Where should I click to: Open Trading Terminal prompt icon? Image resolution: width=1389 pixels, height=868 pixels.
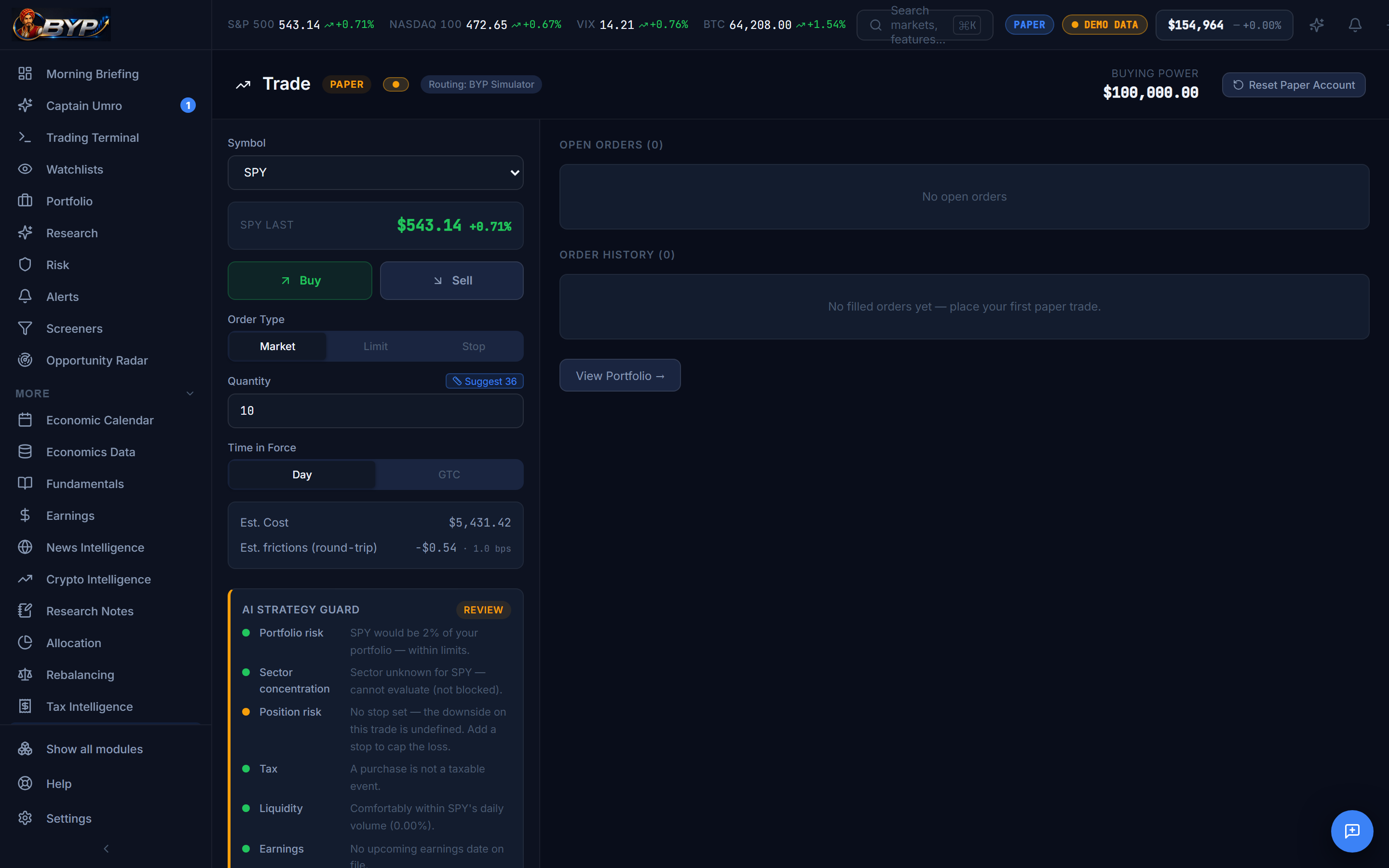25,137
